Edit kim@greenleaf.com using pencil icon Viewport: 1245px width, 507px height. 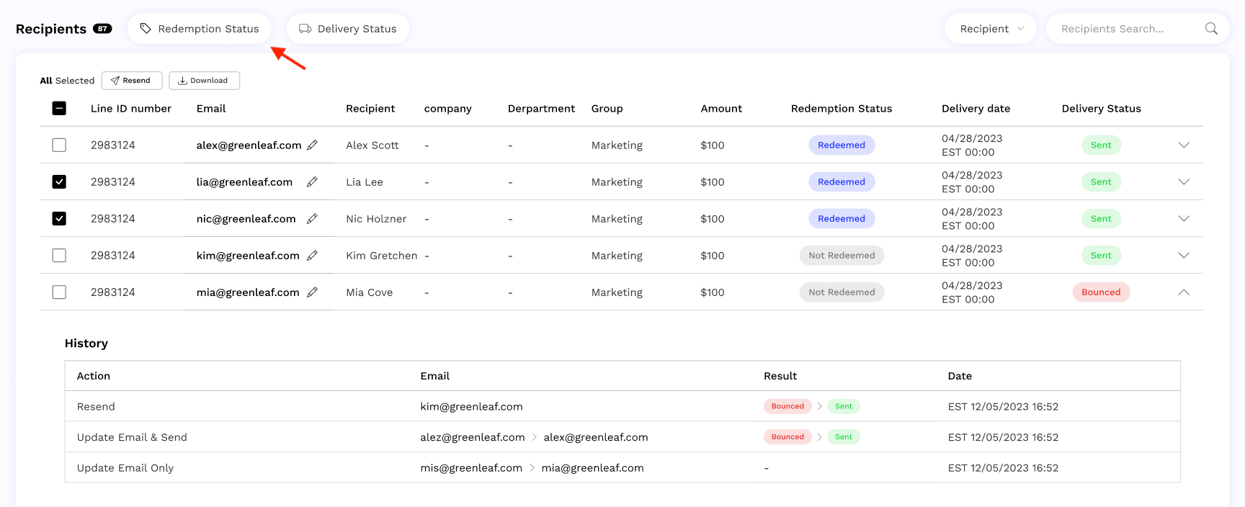coord(312,256)
